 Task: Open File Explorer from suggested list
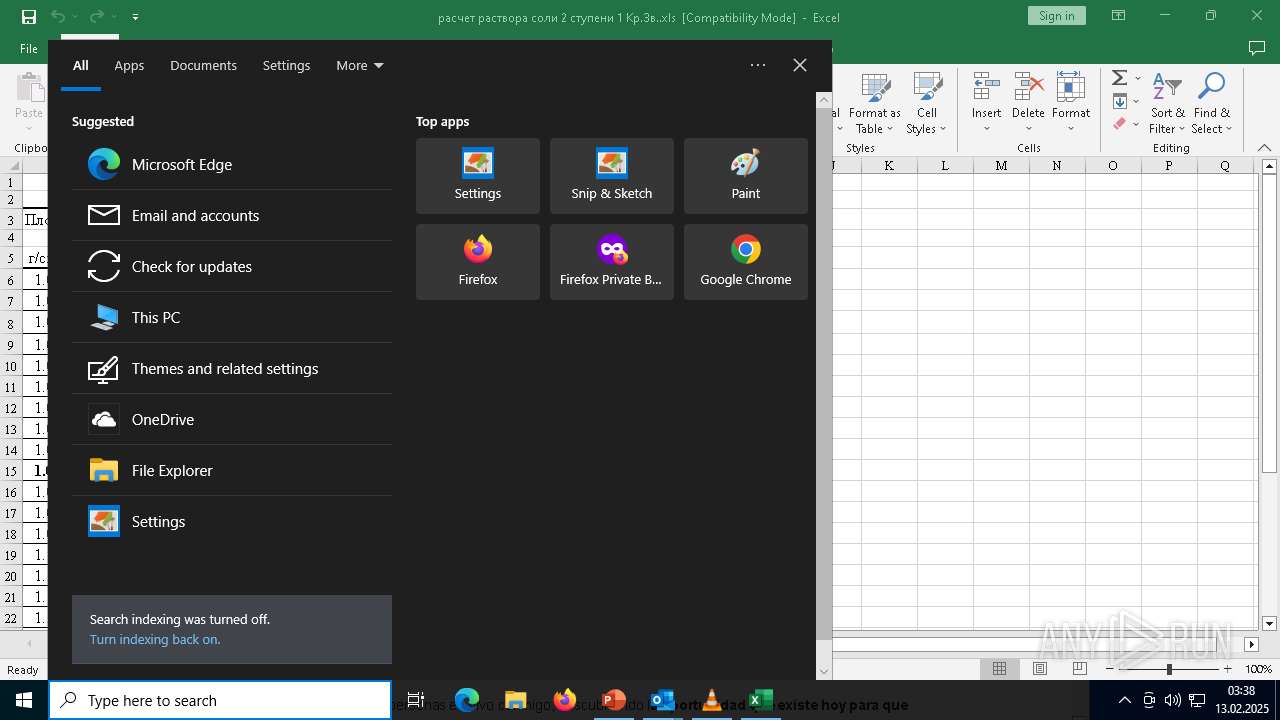(x=232, y=470)
